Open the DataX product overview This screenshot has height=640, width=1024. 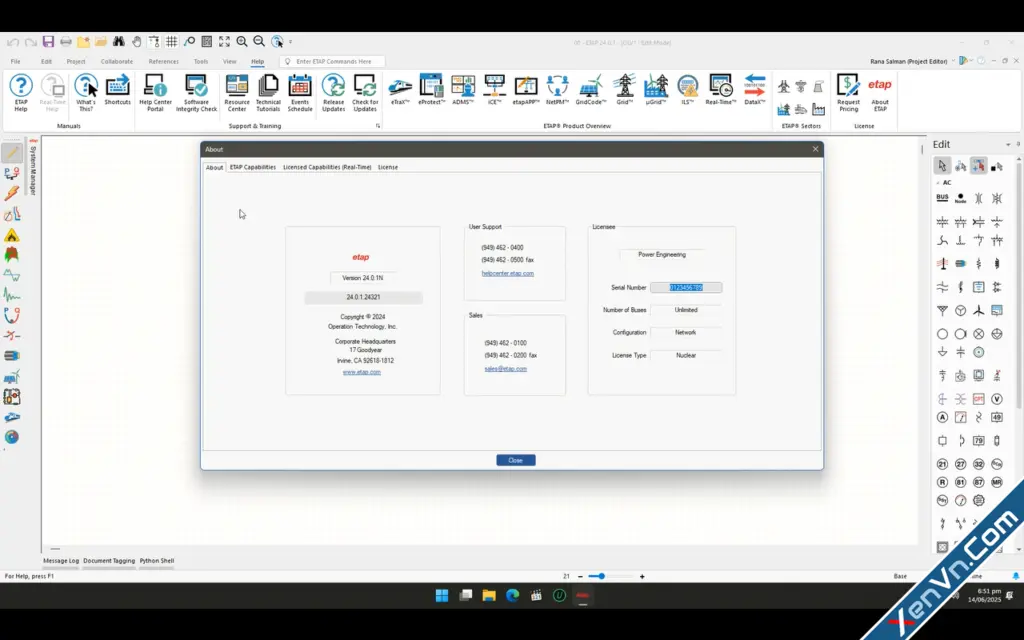pyautogui.click(x=754, y=90)
